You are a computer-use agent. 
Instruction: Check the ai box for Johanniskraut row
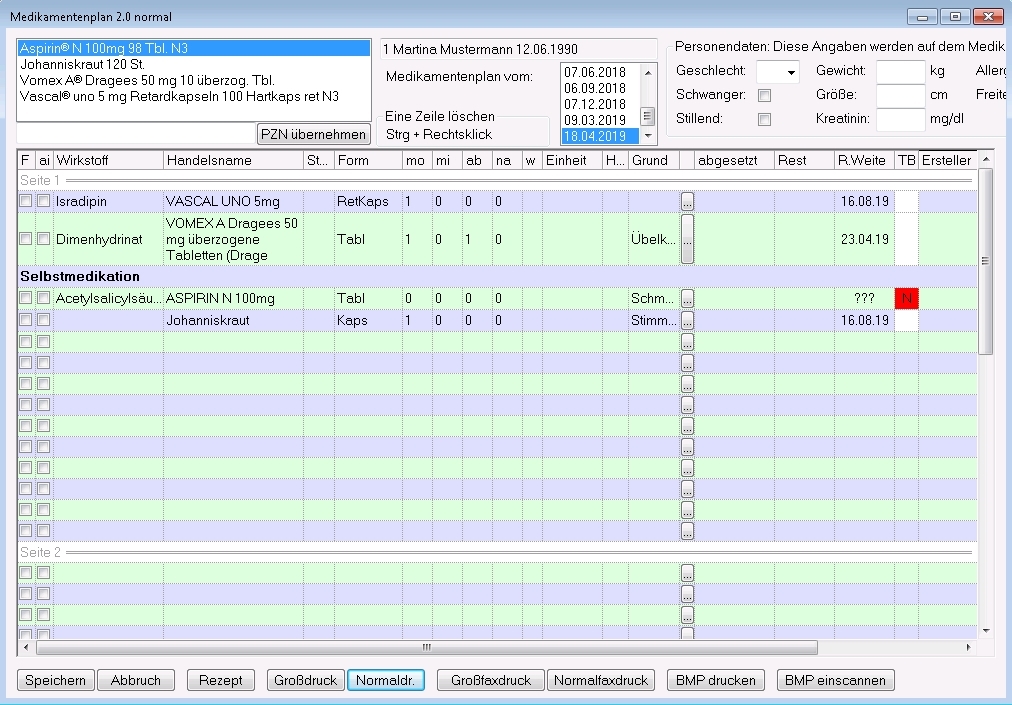43,320
